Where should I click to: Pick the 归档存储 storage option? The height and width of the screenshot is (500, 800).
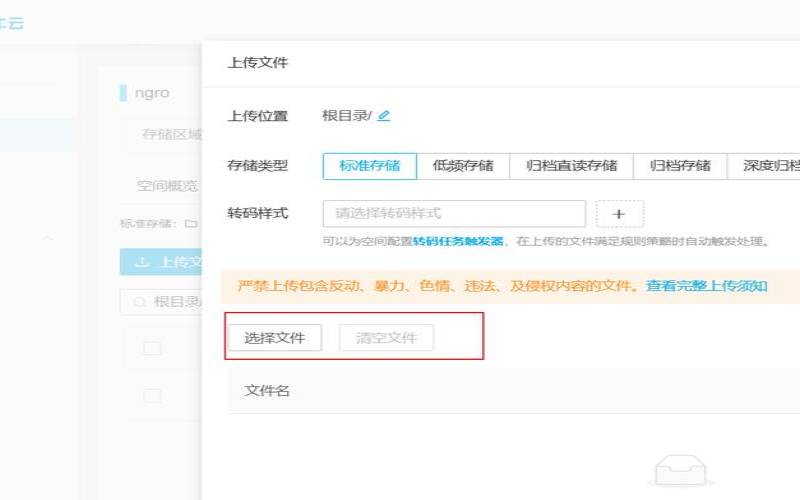[680, 166]
